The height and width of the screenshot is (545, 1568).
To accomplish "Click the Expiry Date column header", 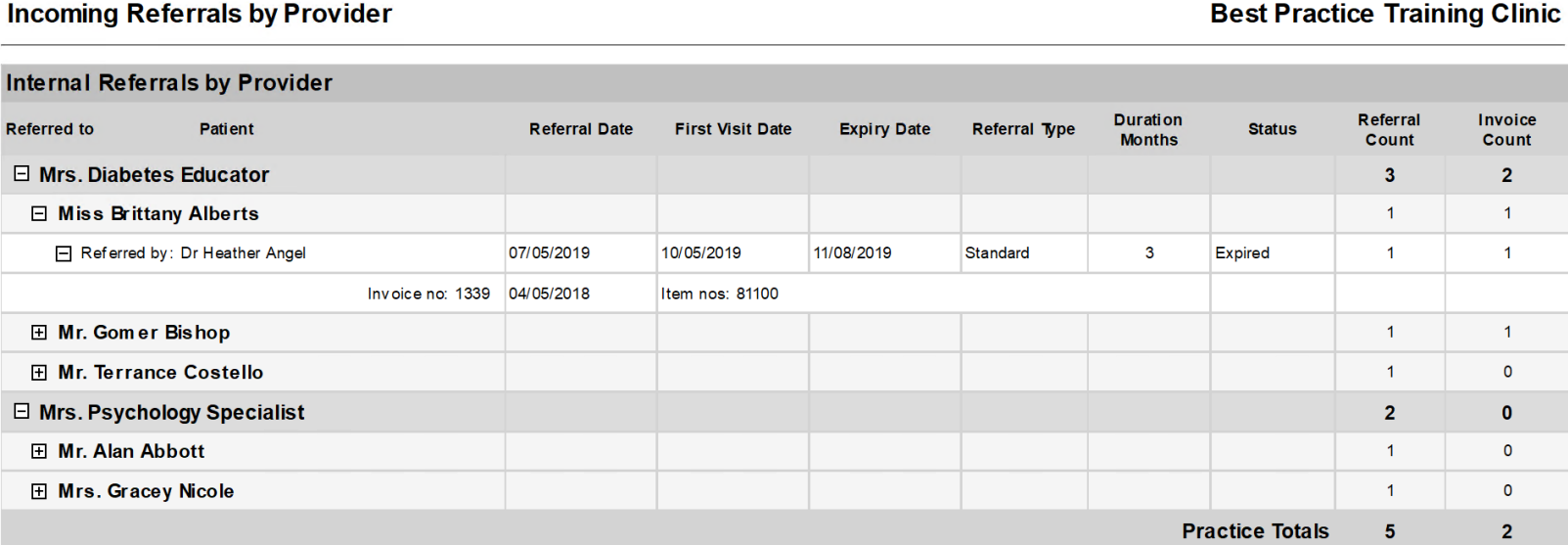I will tap(884, 129).
